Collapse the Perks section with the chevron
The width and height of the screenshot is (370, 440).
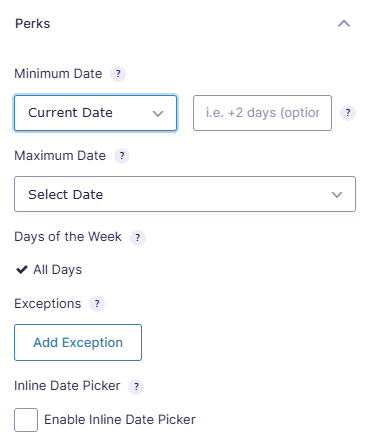(x=344, y=23)
